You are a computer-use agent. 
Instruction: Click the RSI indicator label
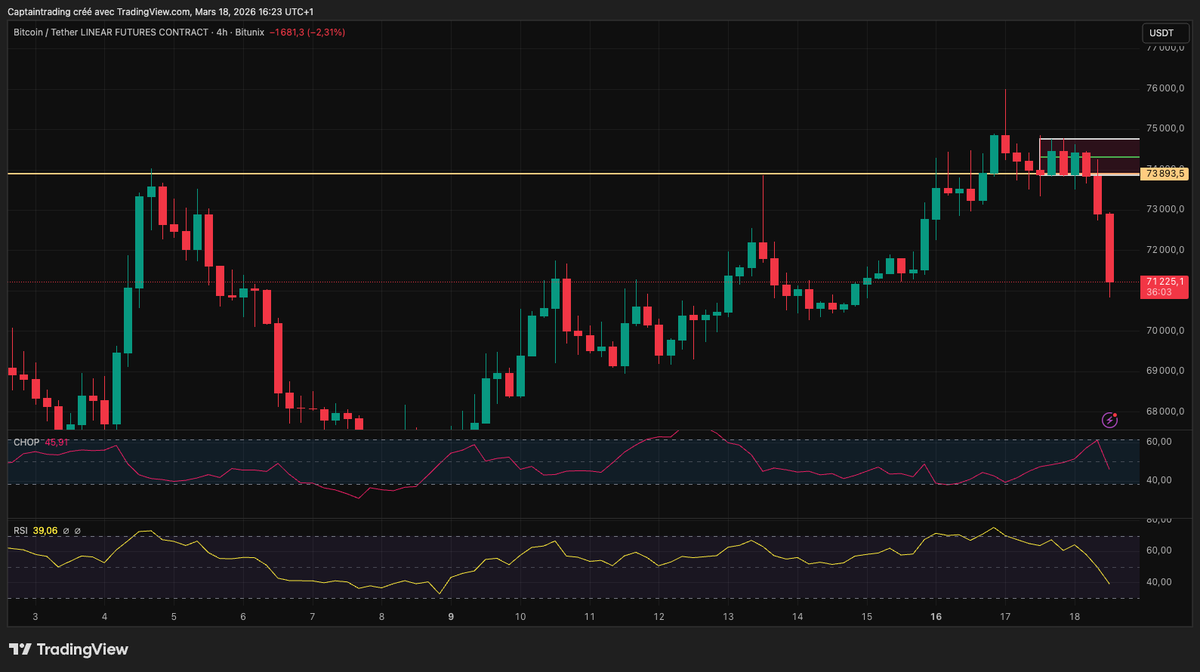tap(20, 530)
